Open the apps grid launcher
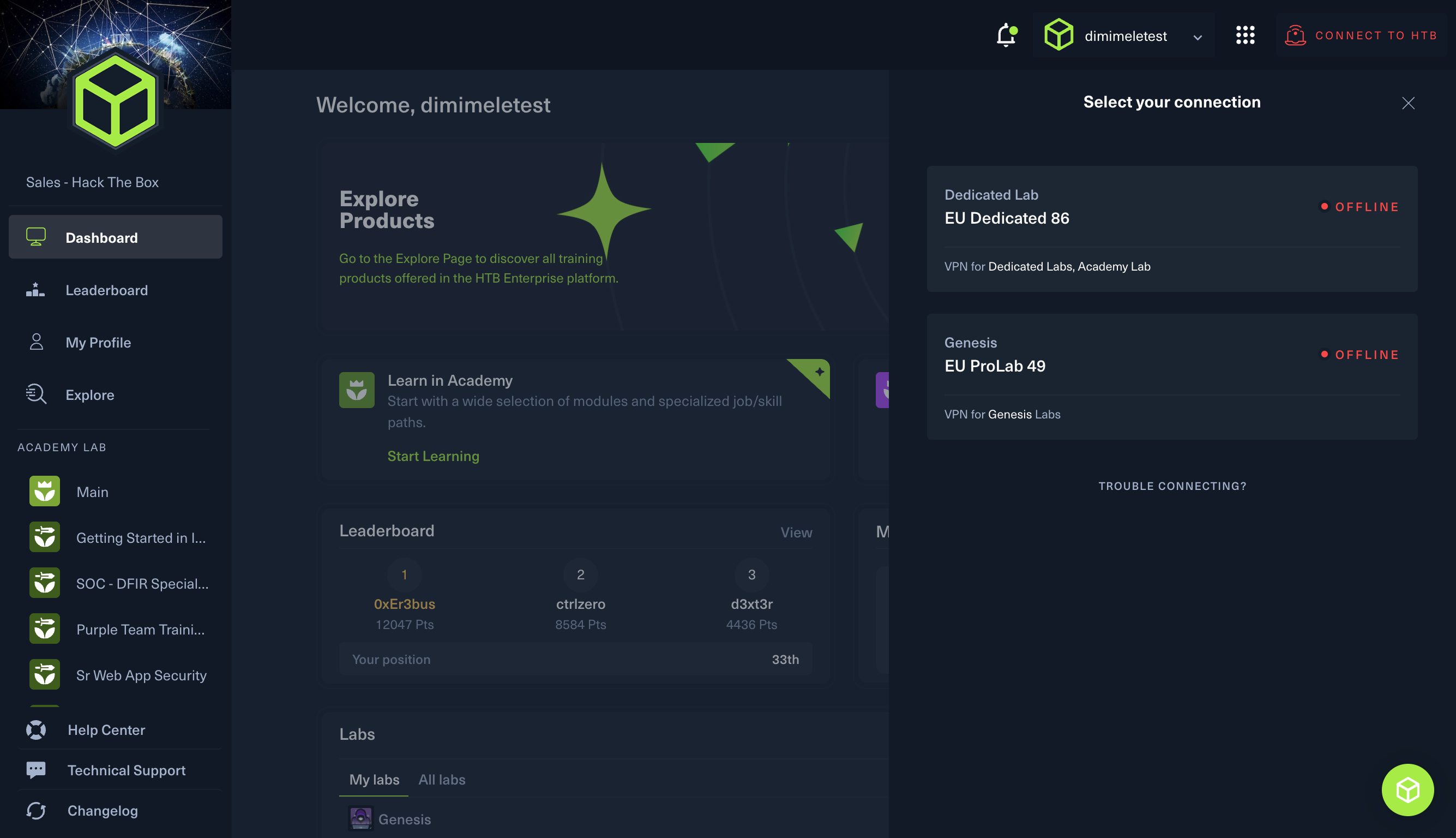Viewport: 1456px width, 838px height. (1245, 35)
